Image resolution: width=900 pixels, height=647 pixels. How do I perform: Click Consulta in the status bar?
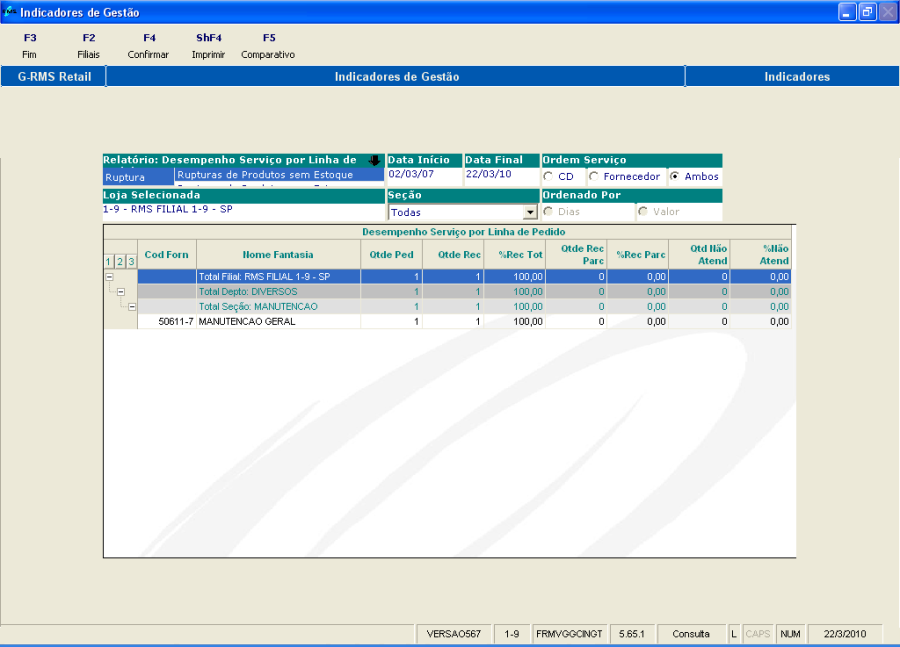point(691,634)
